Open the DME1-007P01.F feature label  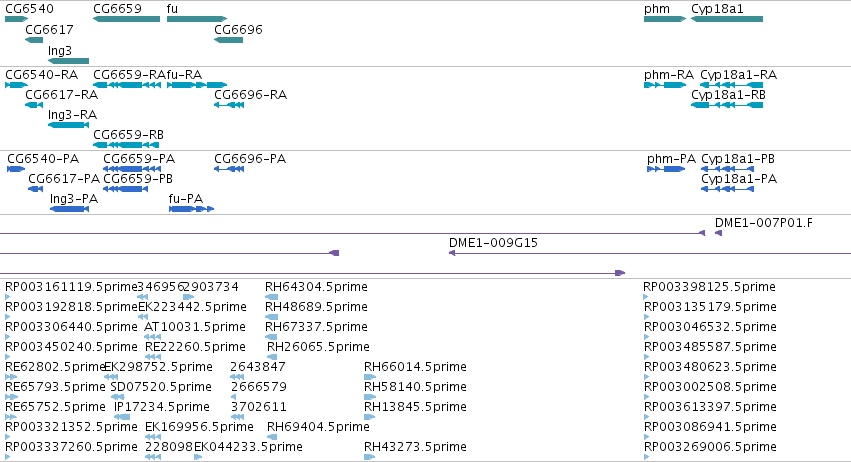click(x=764, y=223)
